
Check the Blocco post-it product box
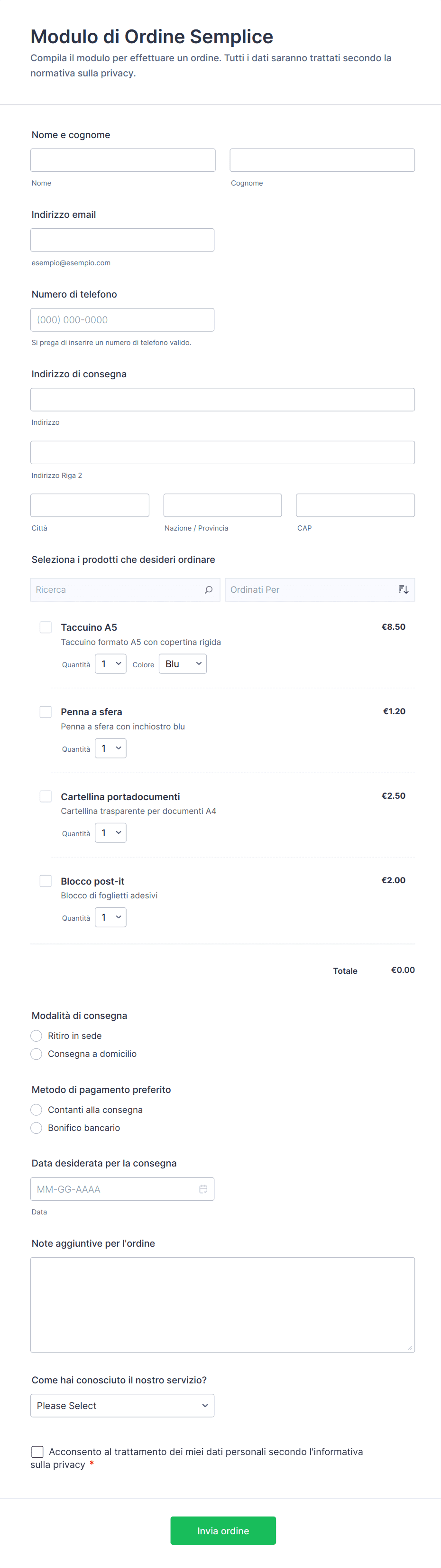point(46,880)
